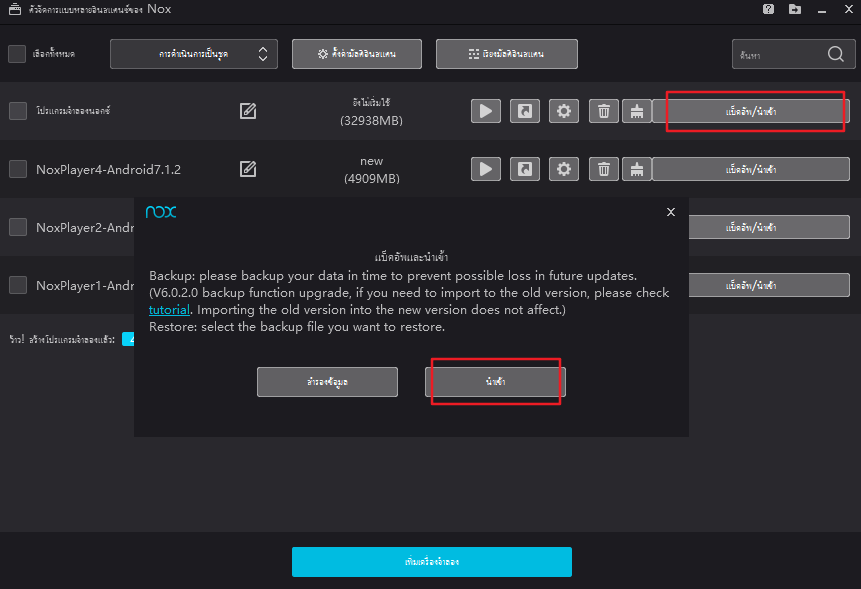Image resolution: width=861 pixels, height=589 pixels.
Task: Click the Nox logo in the backup dialog
Action: coord(161,212)
